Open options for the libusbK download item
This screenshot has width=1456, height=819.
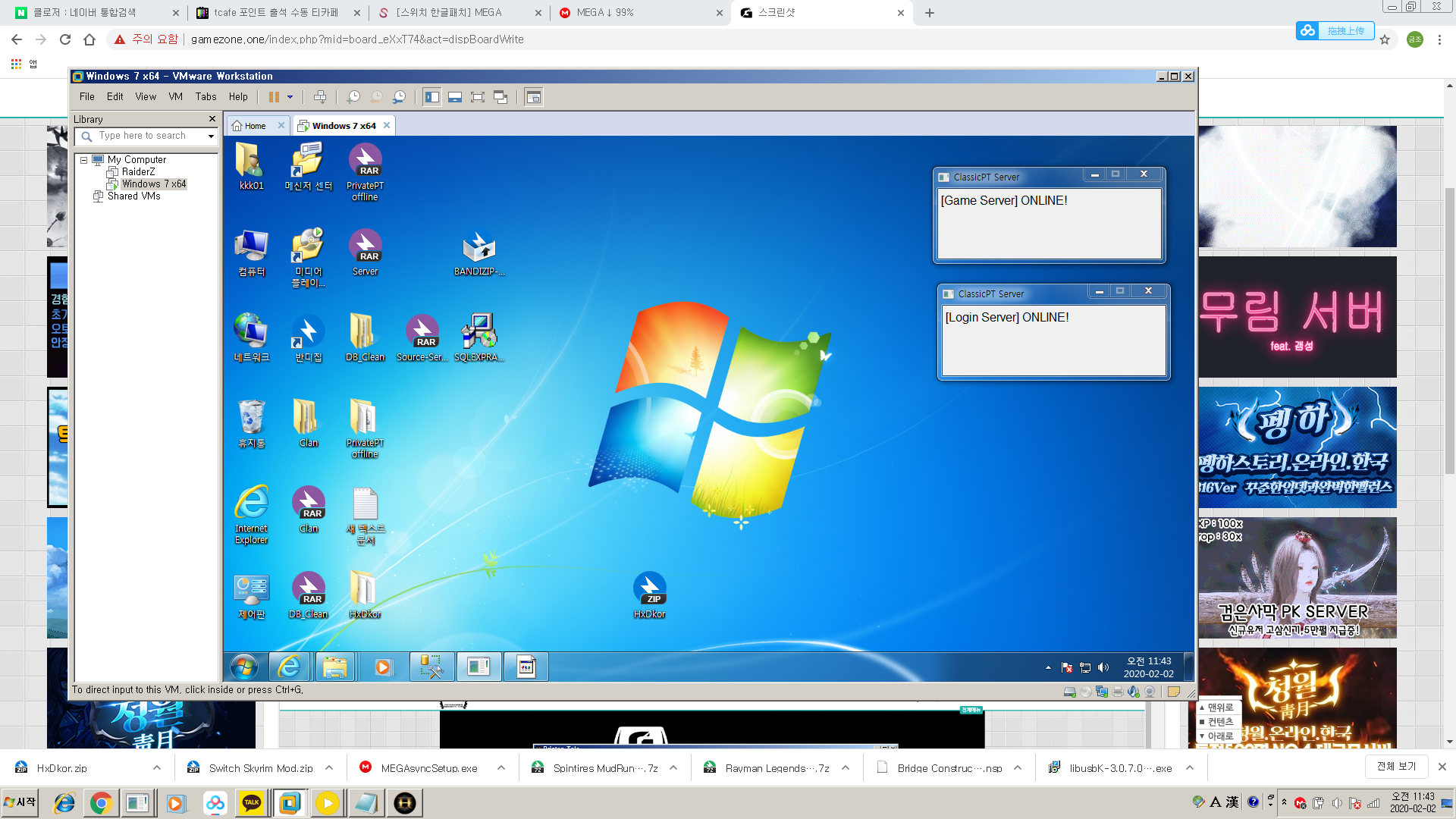coord(1190,767)
